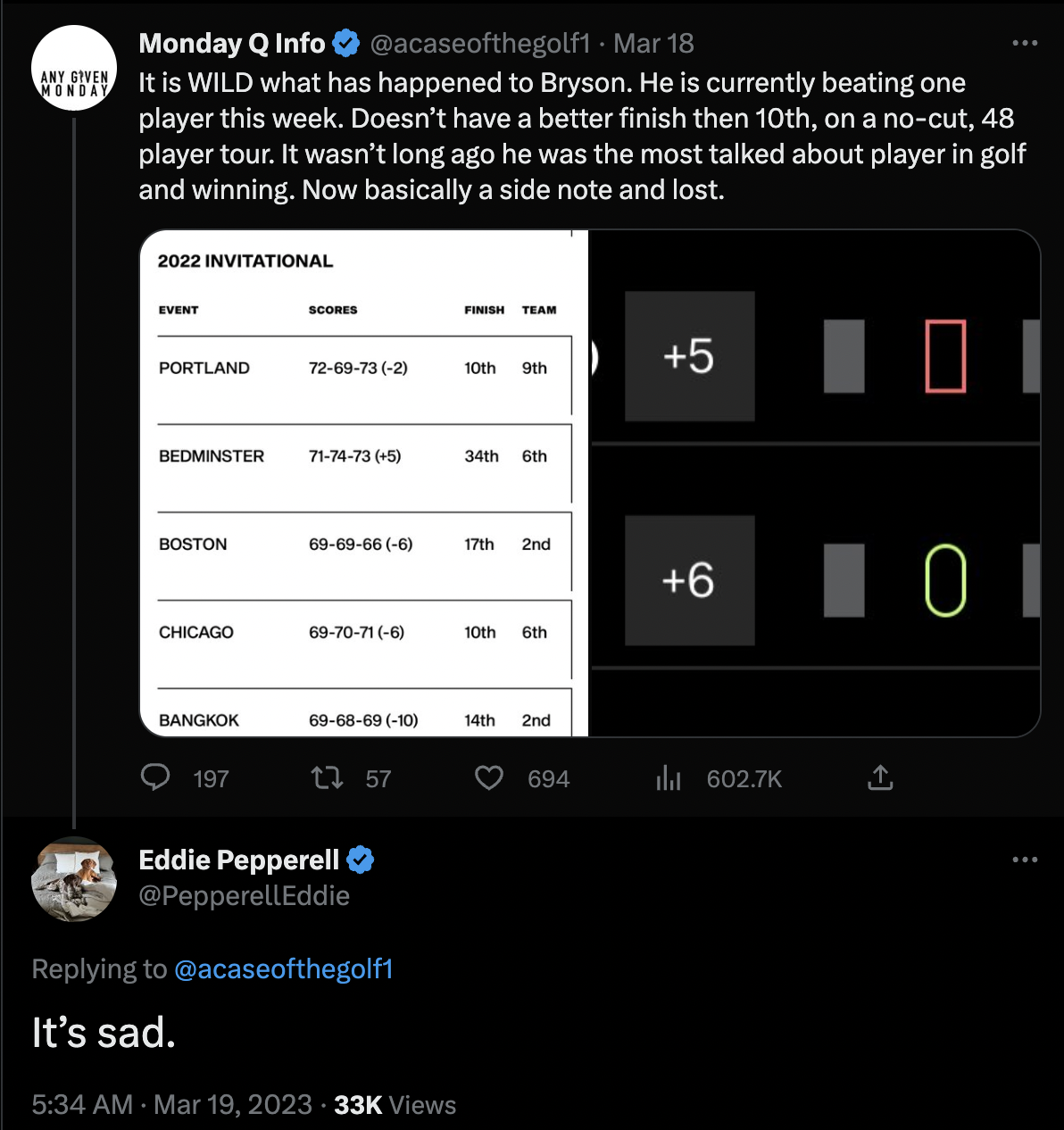Retweet the Monday Q Info post

327,778
